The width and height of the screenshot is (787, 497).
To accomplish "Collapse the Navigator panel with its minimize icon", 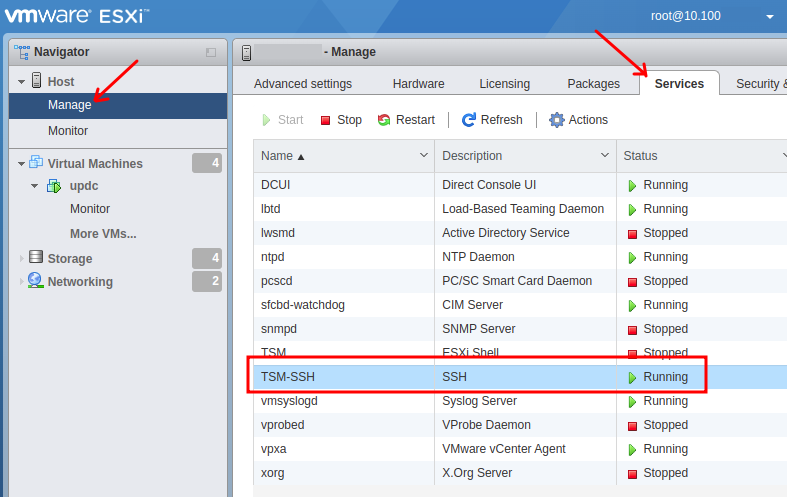I will tap(211, 52).
